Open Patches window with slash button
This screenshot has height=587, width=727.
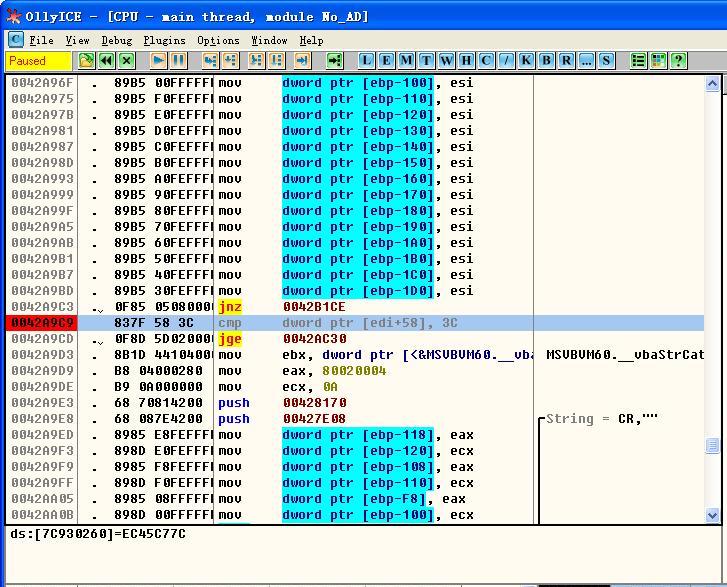pyautogui.click(x=506, y=61)
